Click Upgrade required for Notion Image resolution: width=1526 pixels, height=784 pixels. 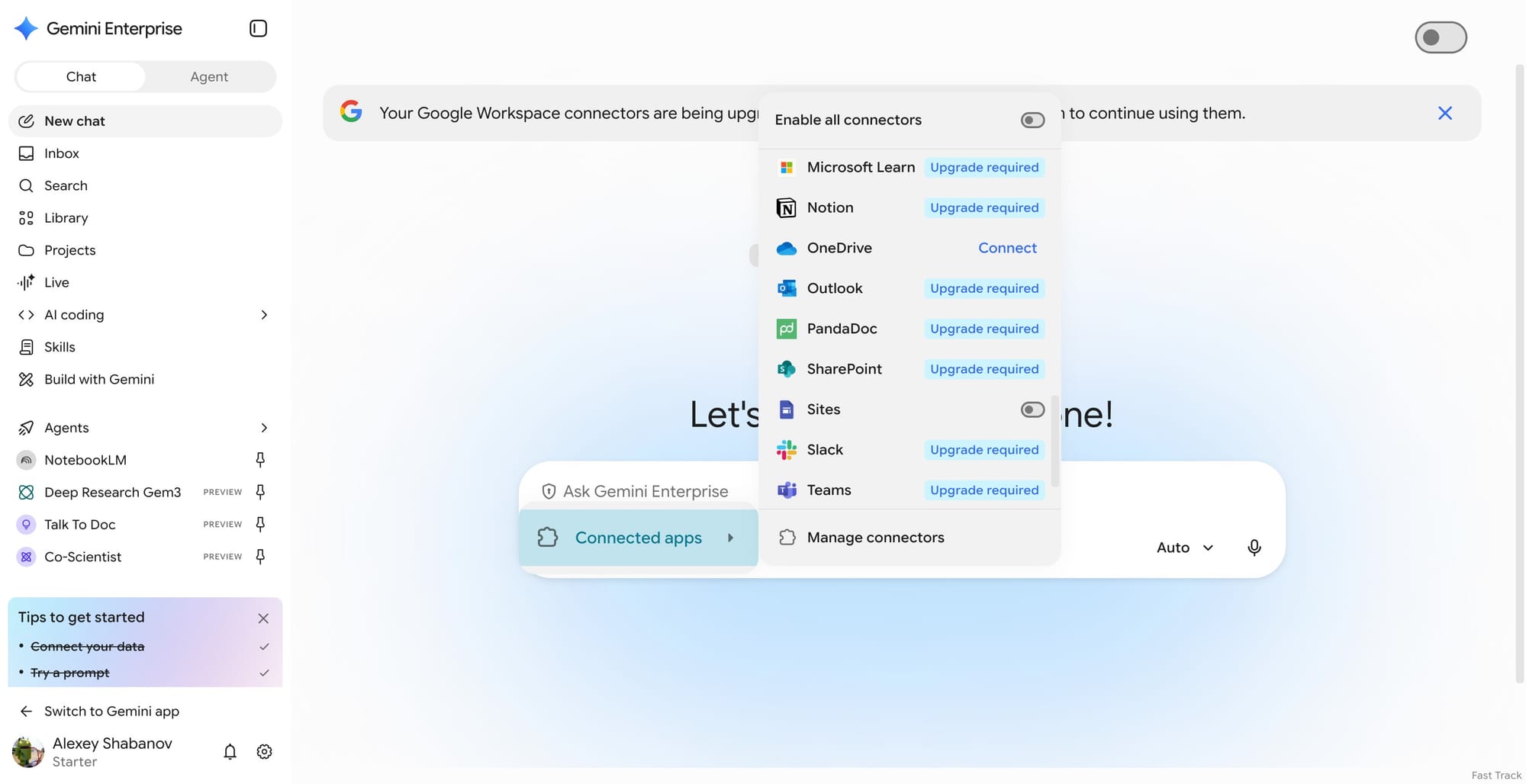click(x=984, y=207)
